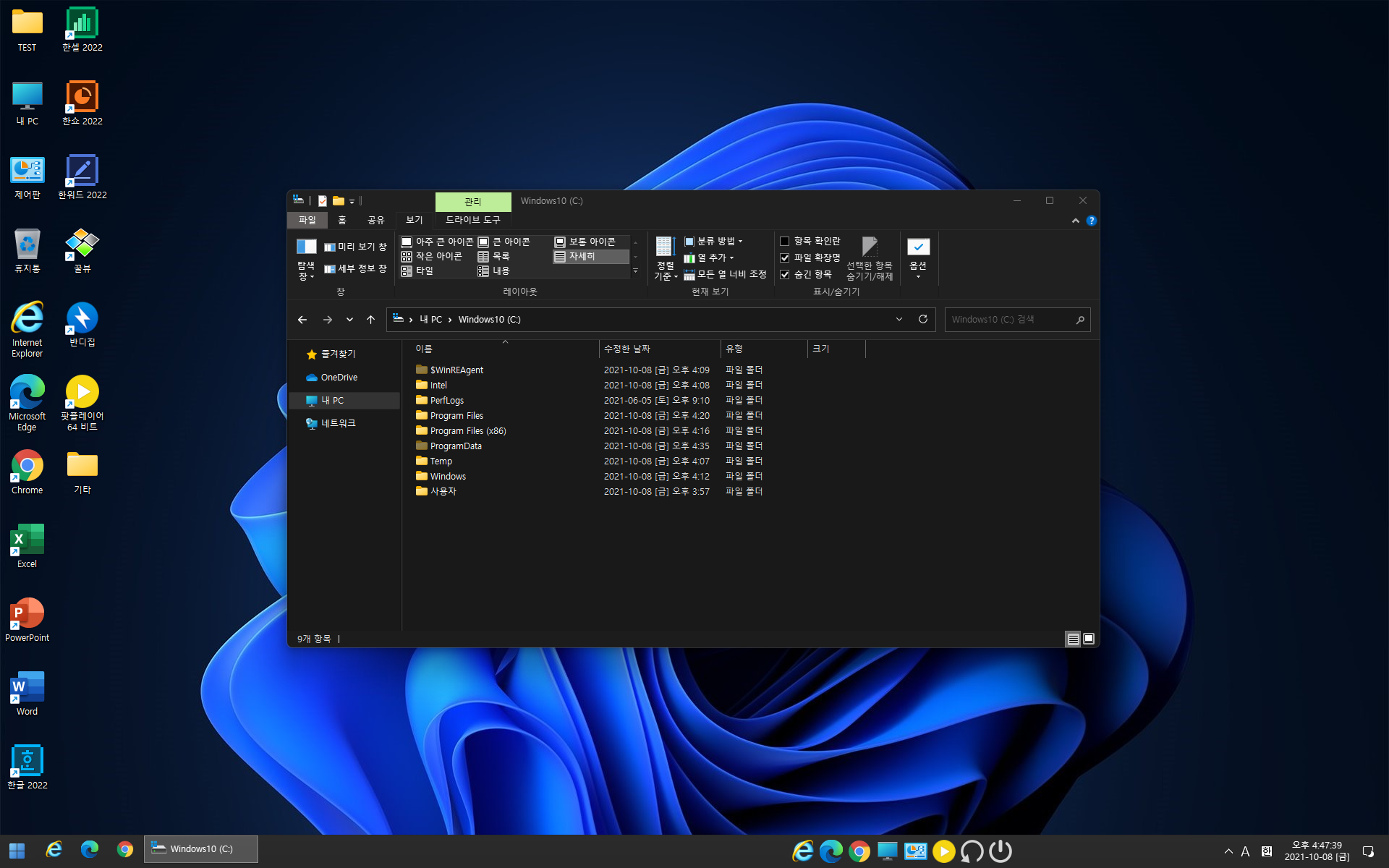Collapse the ribbon with the chevron
This screenshot has width=1389, height=868.
click(x=1076, y=221)
